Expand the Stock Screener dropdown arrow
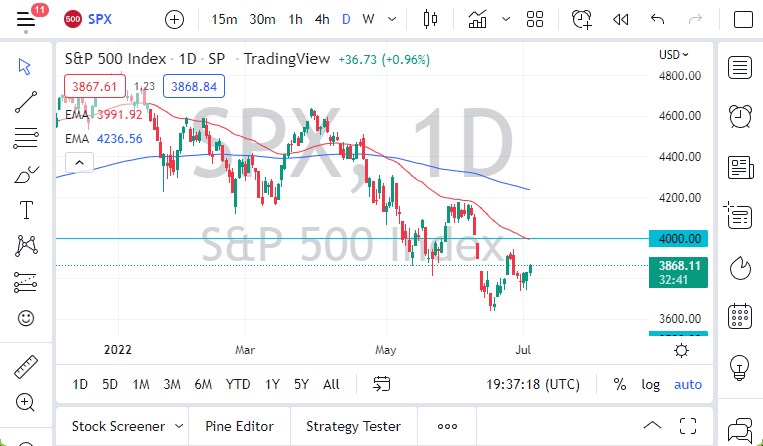Viewport: 763px width, 446px height. [178, 426]
